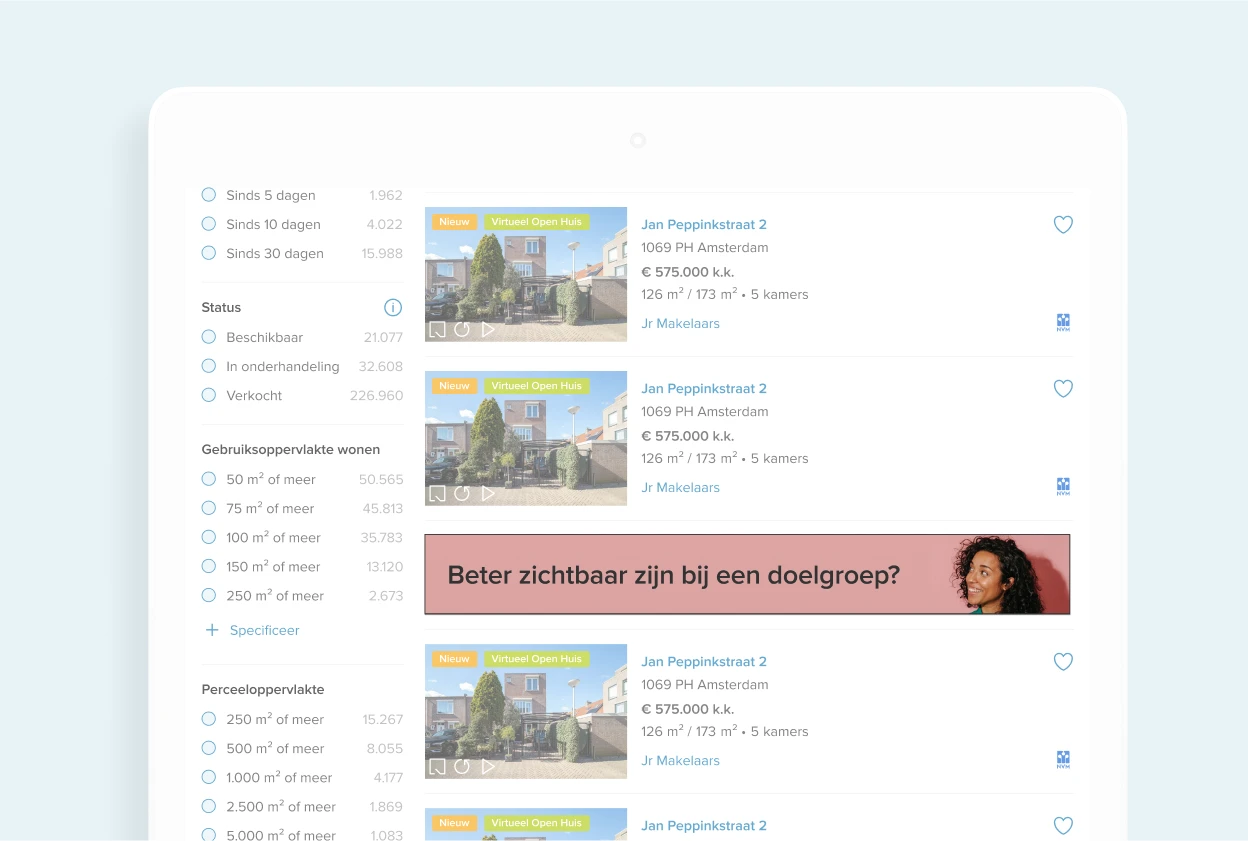This screenshot has width=1248, height=841.
Task: Click NVM logo on second listing
Action: point(1063,486)
